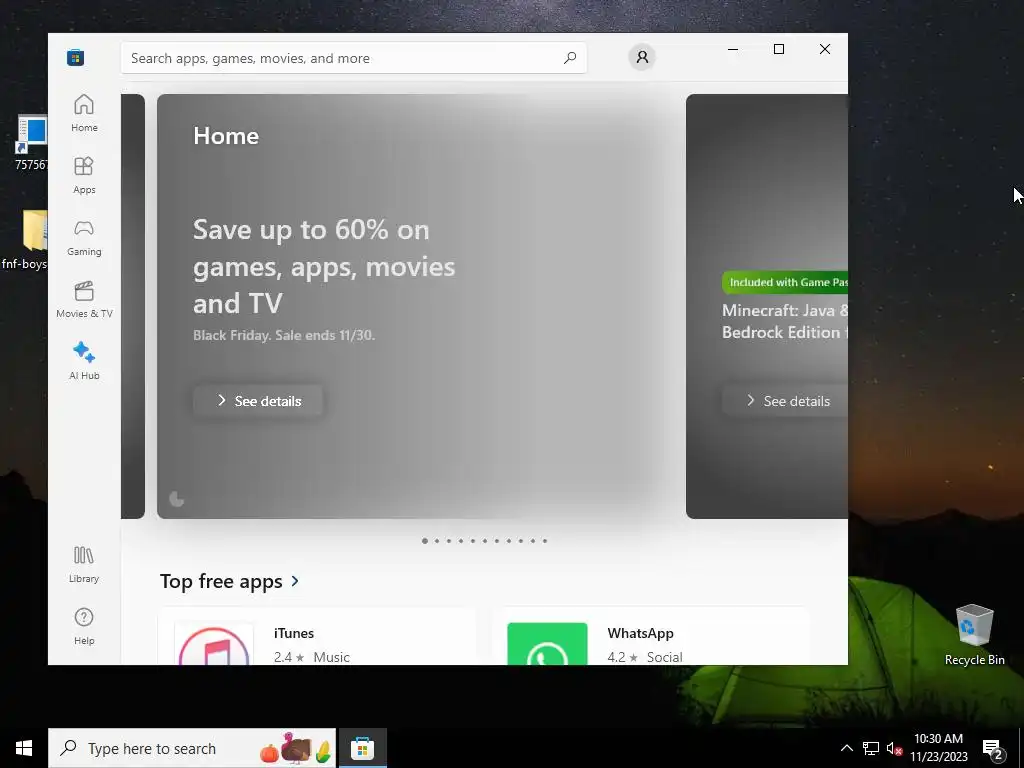Open the Home section in sidebar

84,113
